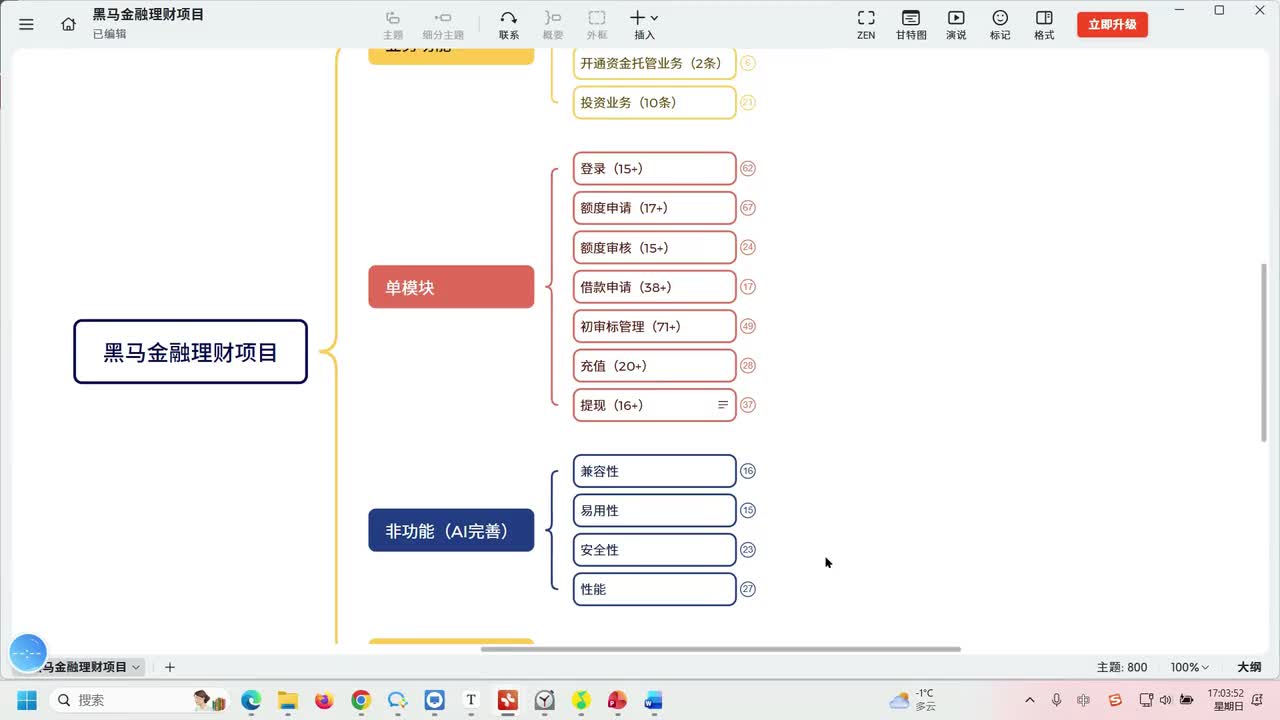The image size is (1280, 720).
Task: Expand 易用性 branch via the 15 badge
Action: click(x=748, y=510)
